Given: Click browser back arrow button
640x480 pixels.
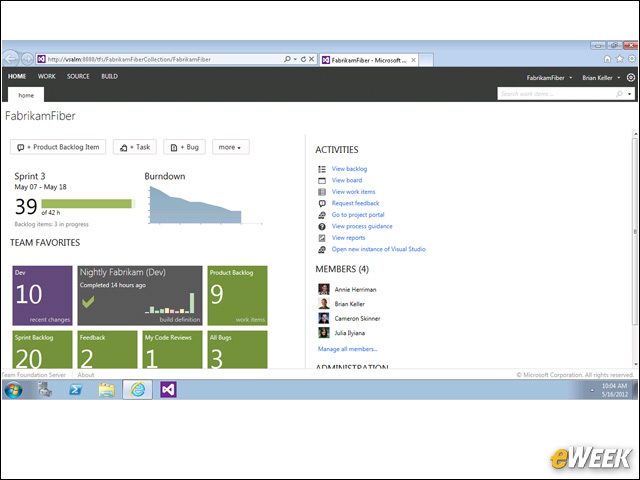Looking at the screenshot, I should tap(11, 59).
